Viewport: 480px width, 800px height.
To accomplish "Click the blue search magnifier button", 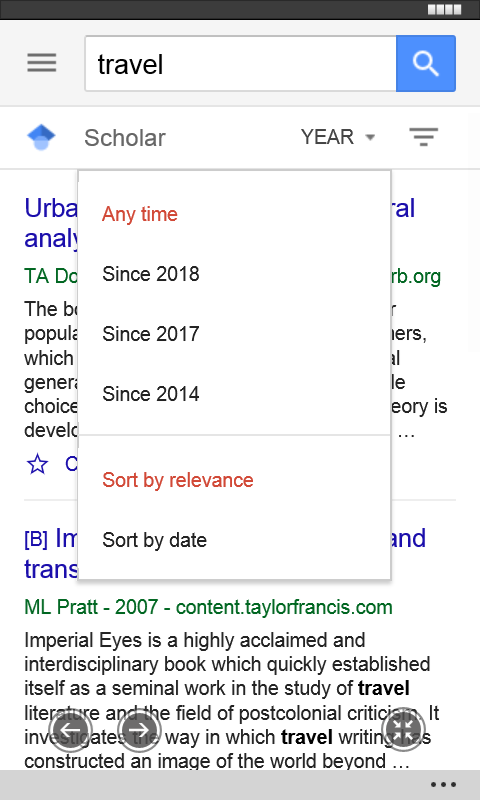I will click(x=425, y=64).
